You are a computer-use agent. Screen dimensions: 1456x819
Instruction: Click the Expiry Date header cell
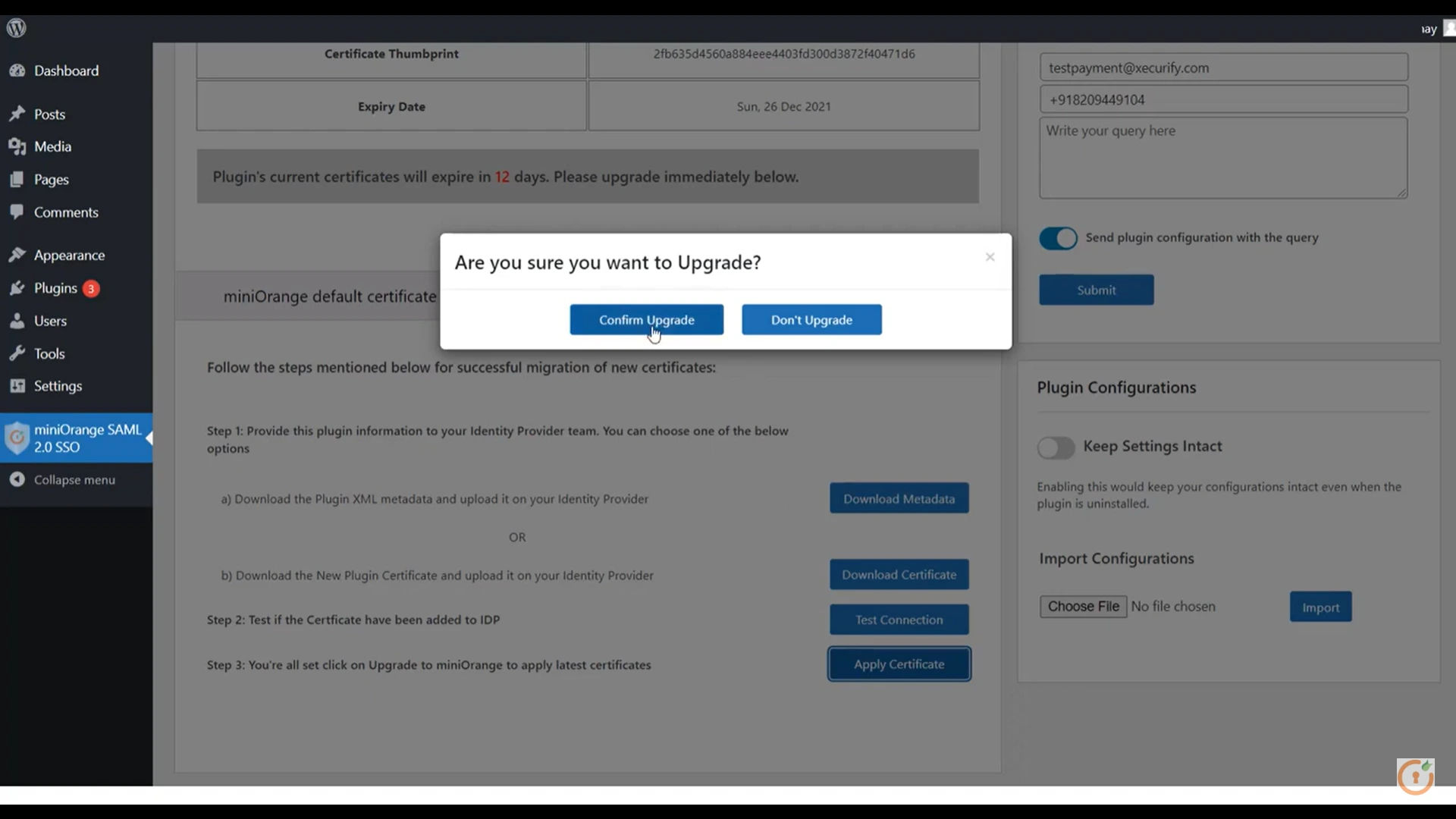click(391, 106)
